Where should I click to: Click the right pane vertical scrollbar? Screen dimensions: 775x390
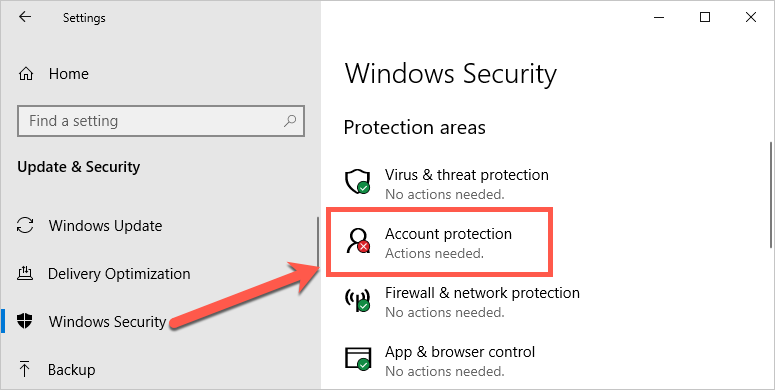[771, 196]
